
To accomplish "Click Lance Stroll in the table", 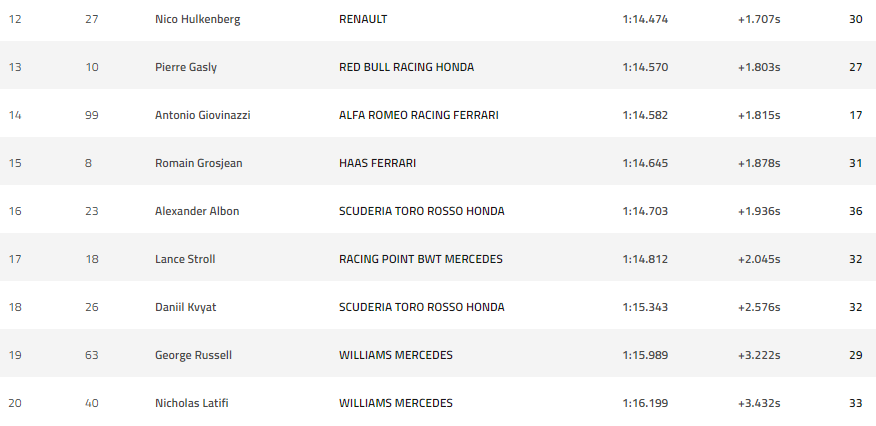I will click(x=185, y=259).
